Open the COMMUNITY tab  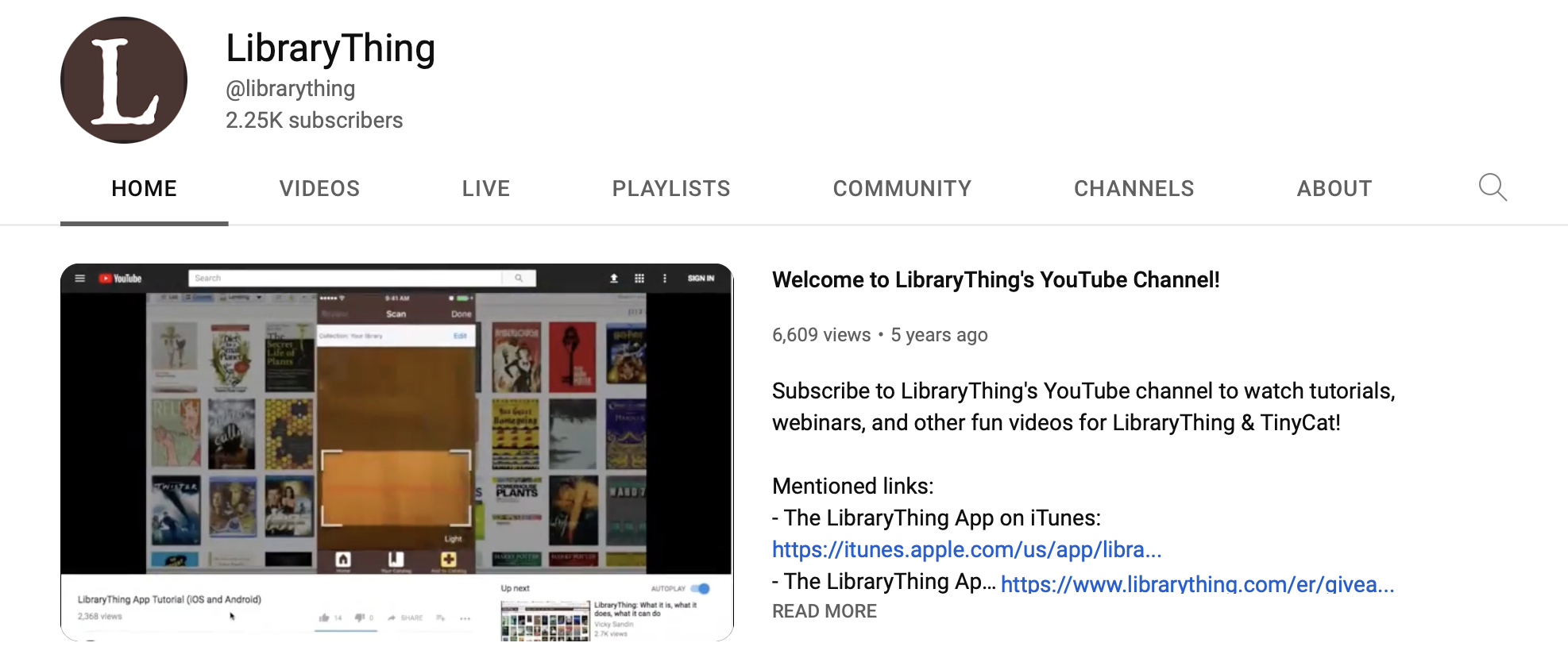point(902,189)
